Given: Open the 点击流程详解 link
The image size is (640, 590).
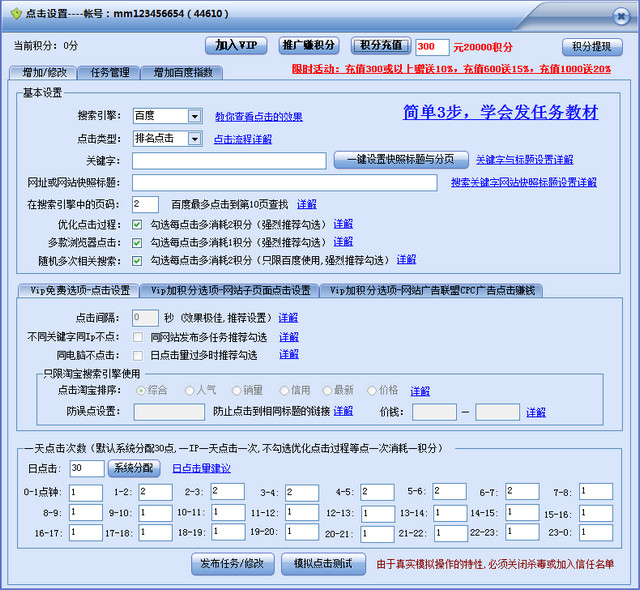Looking at the screenshot, I should pyautogui.click(x=243, y=139).
